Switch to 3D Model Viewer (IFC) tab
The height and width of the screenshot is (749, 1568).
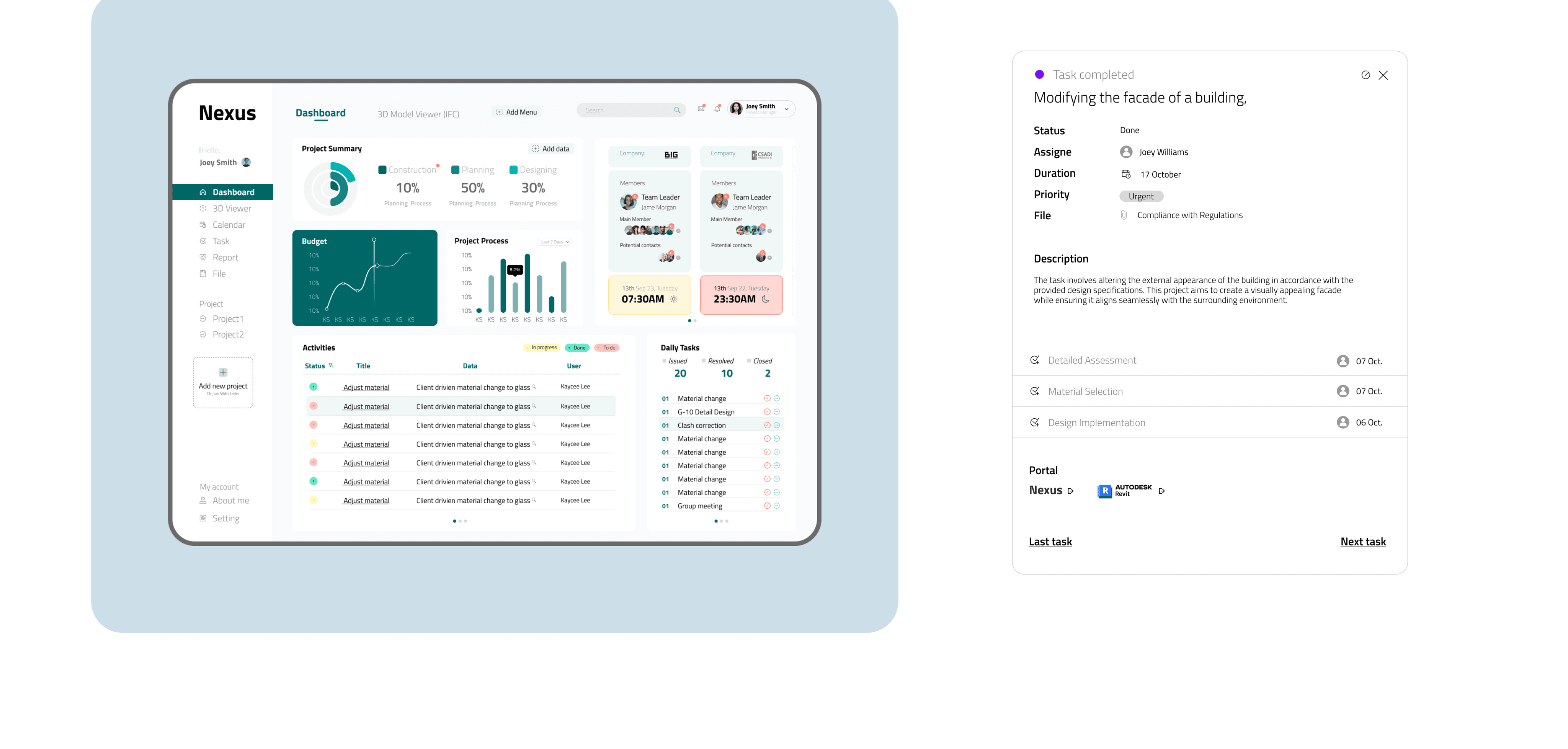pyautogui.click(x=418, y=114)
